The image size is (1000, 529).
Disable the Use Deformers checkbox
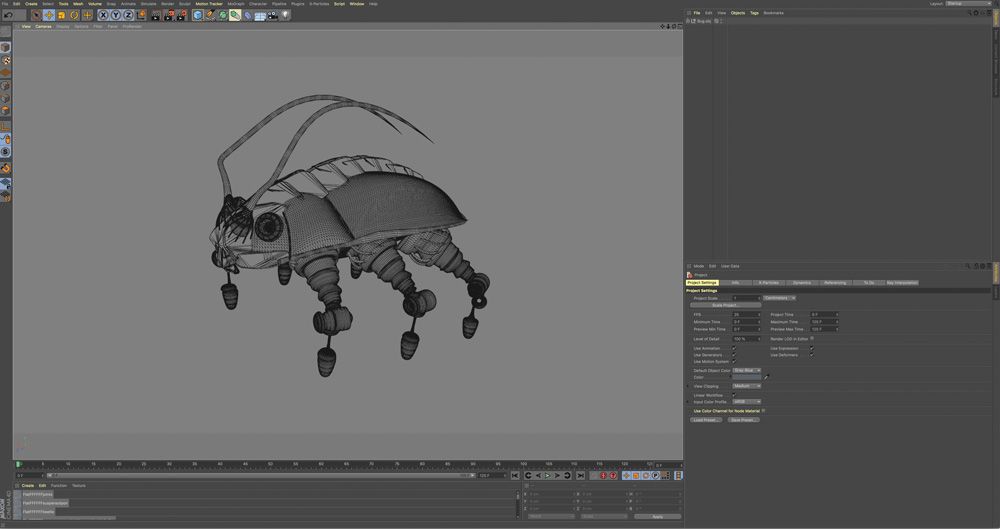(x=811, y=355)
